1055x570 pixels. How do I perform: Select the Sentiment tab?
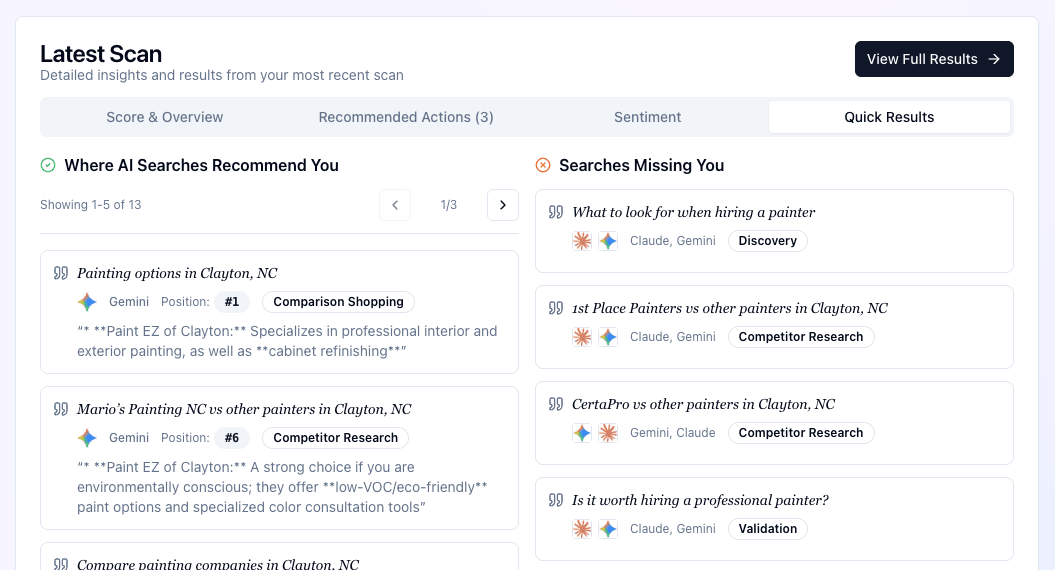[x=647, y=117]
